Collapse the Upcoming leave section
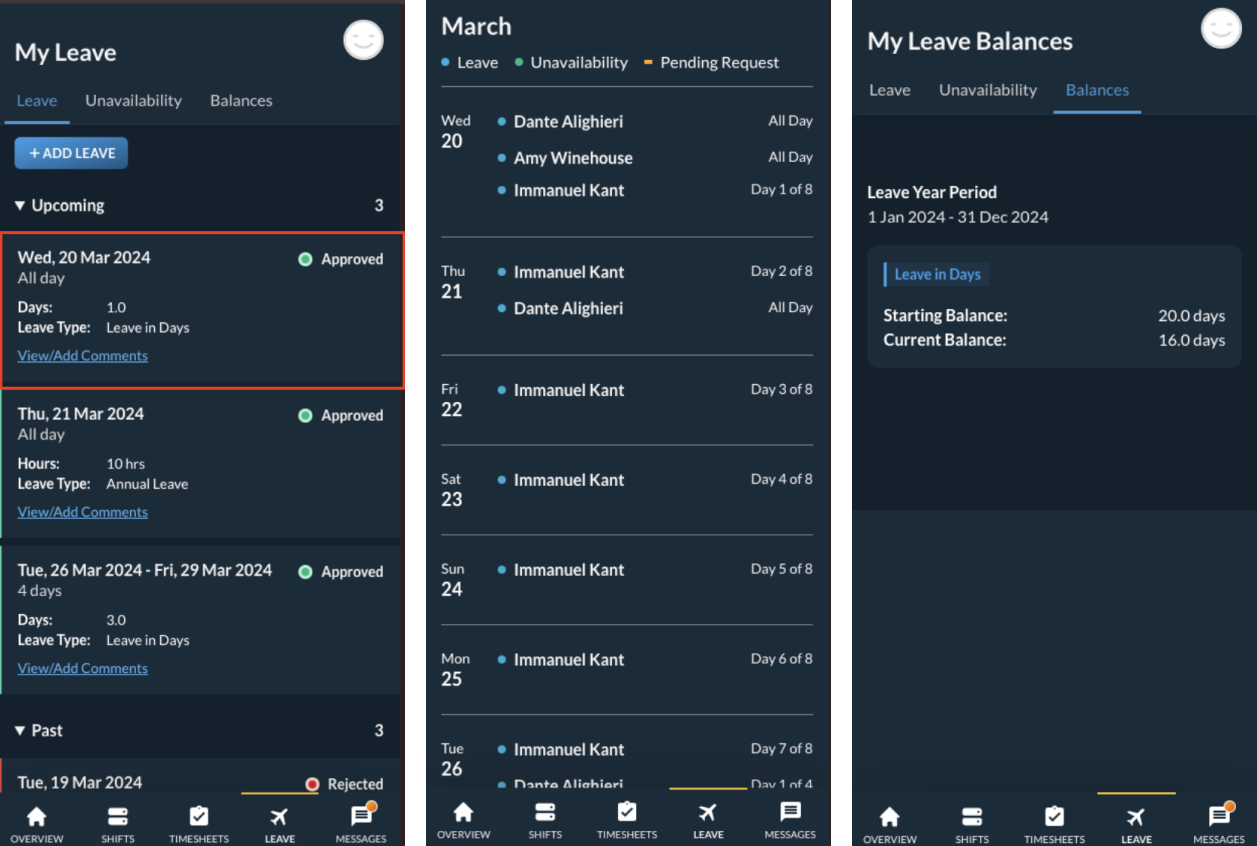 point(21,206)
